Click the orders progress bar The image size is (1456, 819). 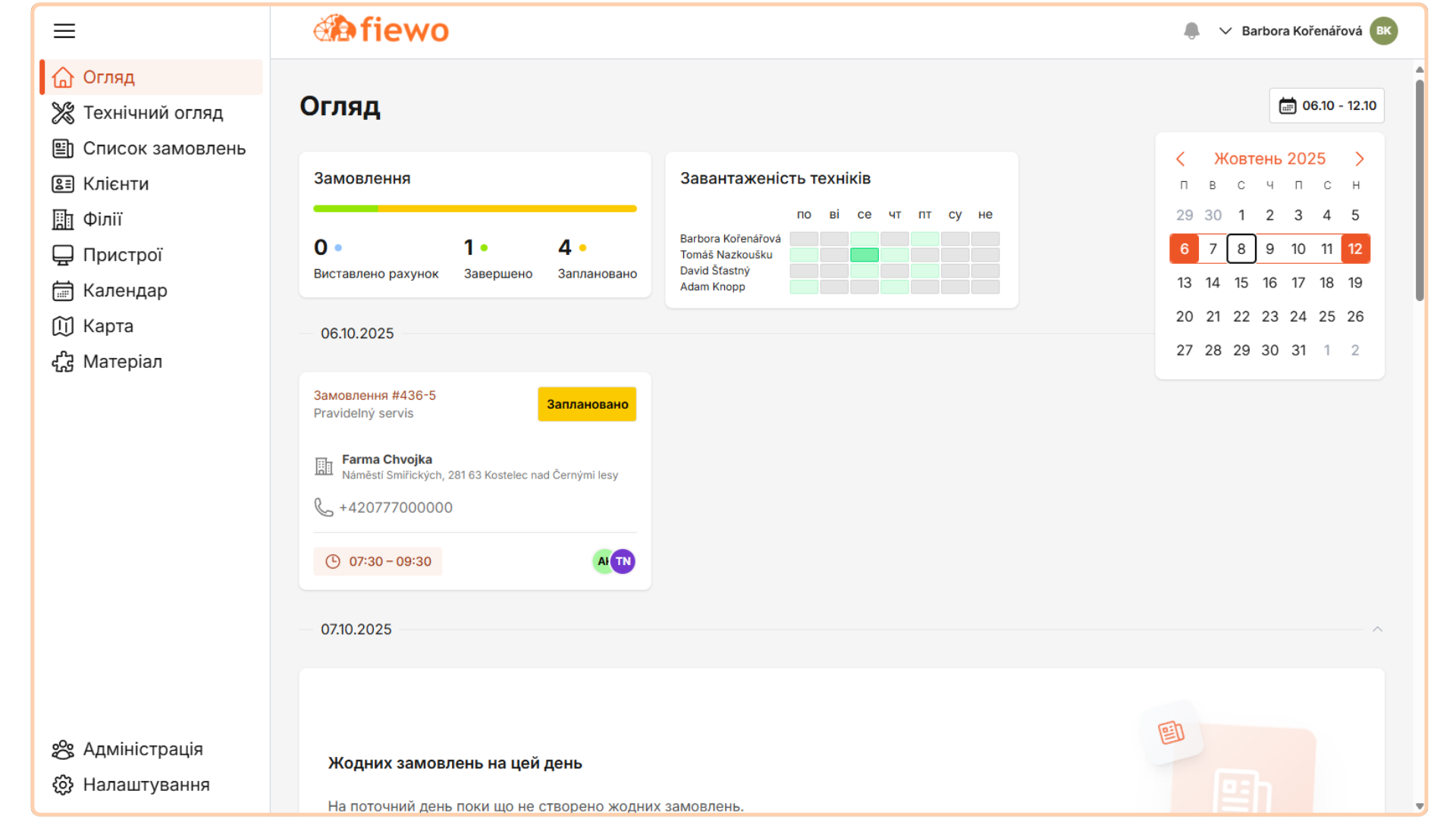(x=475, y=209)
